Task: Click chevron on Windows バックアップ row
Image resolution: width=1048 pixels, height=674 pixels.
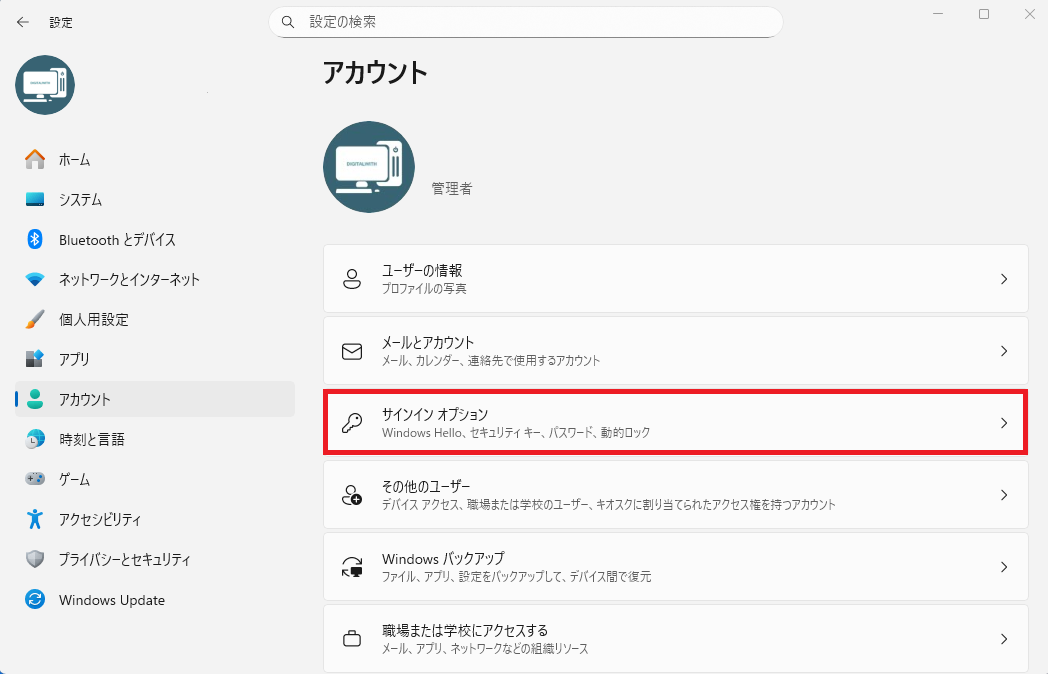Action: [x=1004, y=567]
